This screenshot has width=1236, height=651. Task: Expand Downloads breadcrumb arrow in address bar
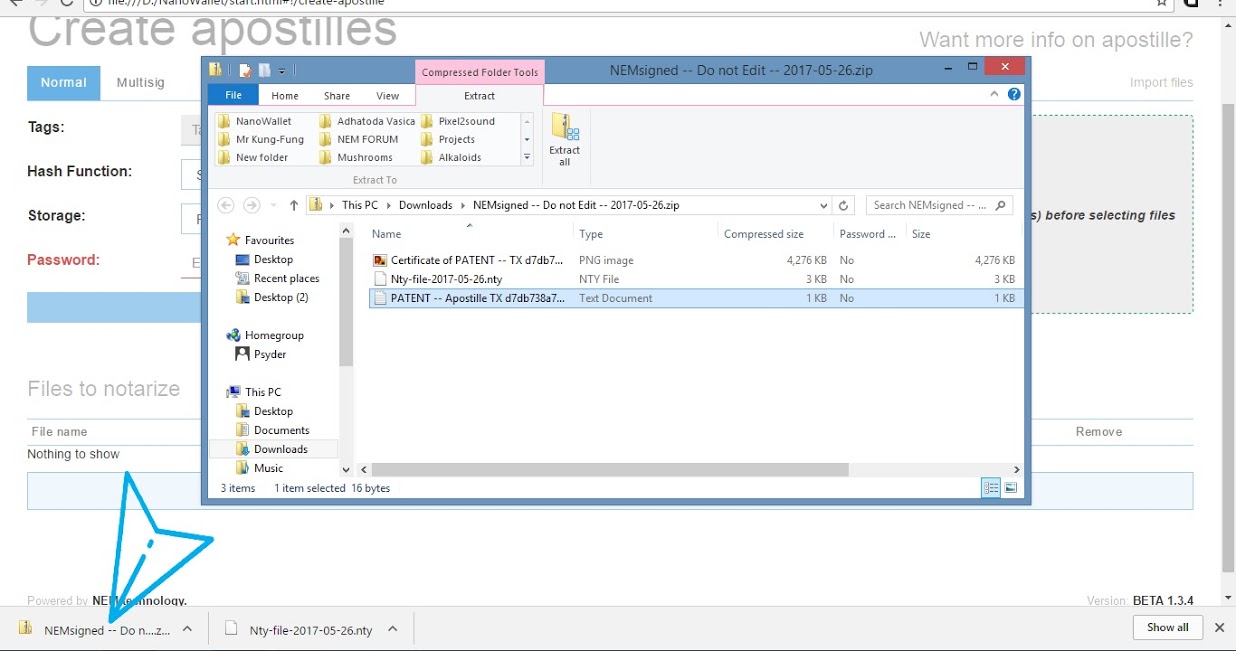click(x=463, y=205)
